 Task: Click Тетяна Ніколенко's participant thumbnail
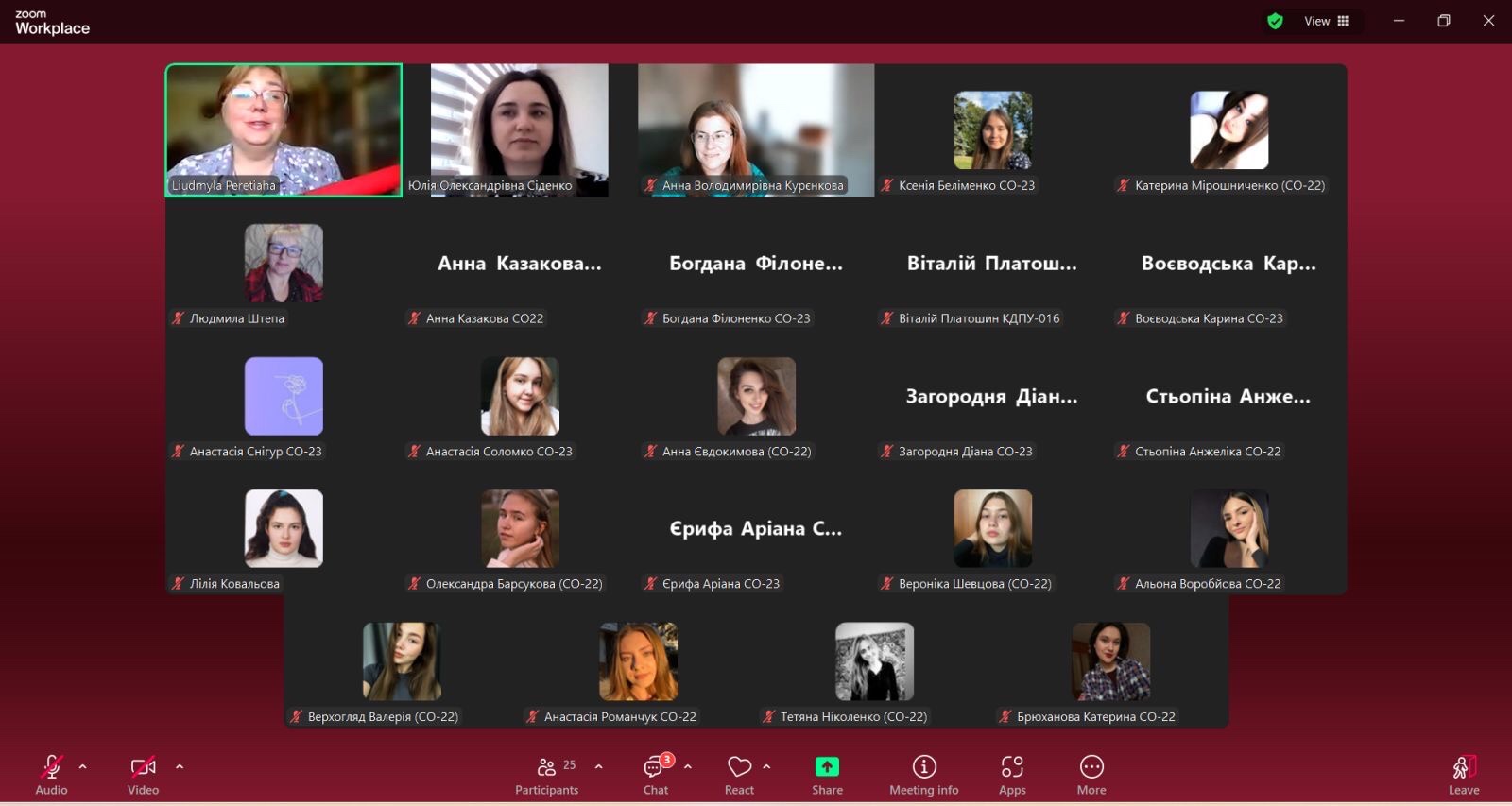pos(874,661)
